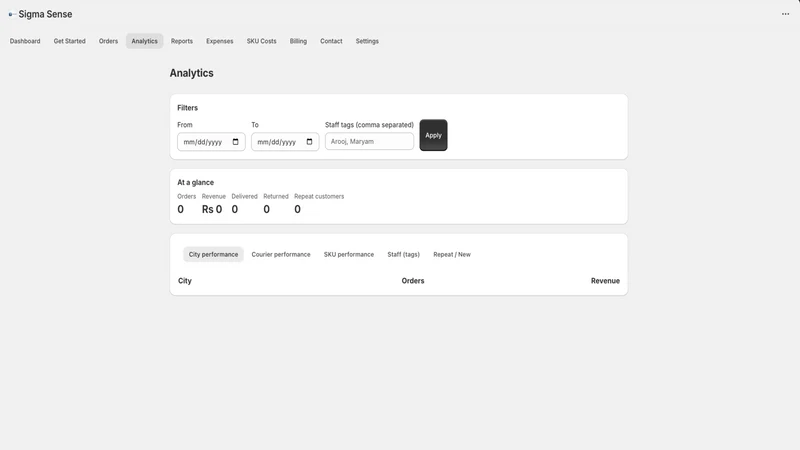Open the Reports section
The image size is (800, 450).
coord(182,41)
